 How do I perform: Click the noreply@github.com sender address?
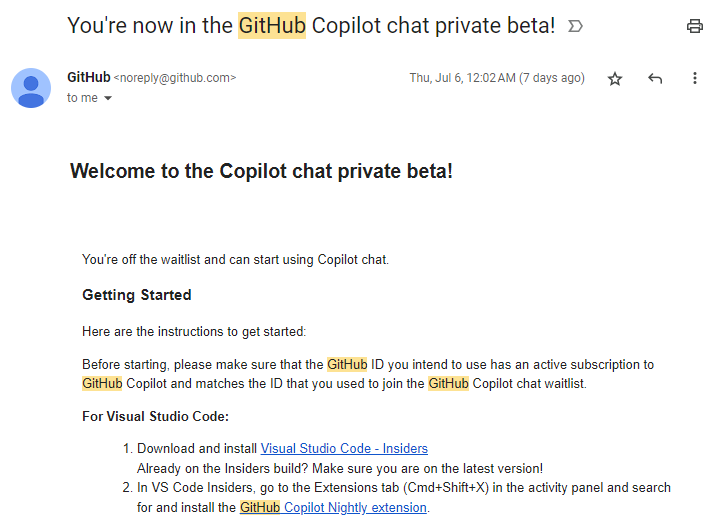click(x=175, y=78)
